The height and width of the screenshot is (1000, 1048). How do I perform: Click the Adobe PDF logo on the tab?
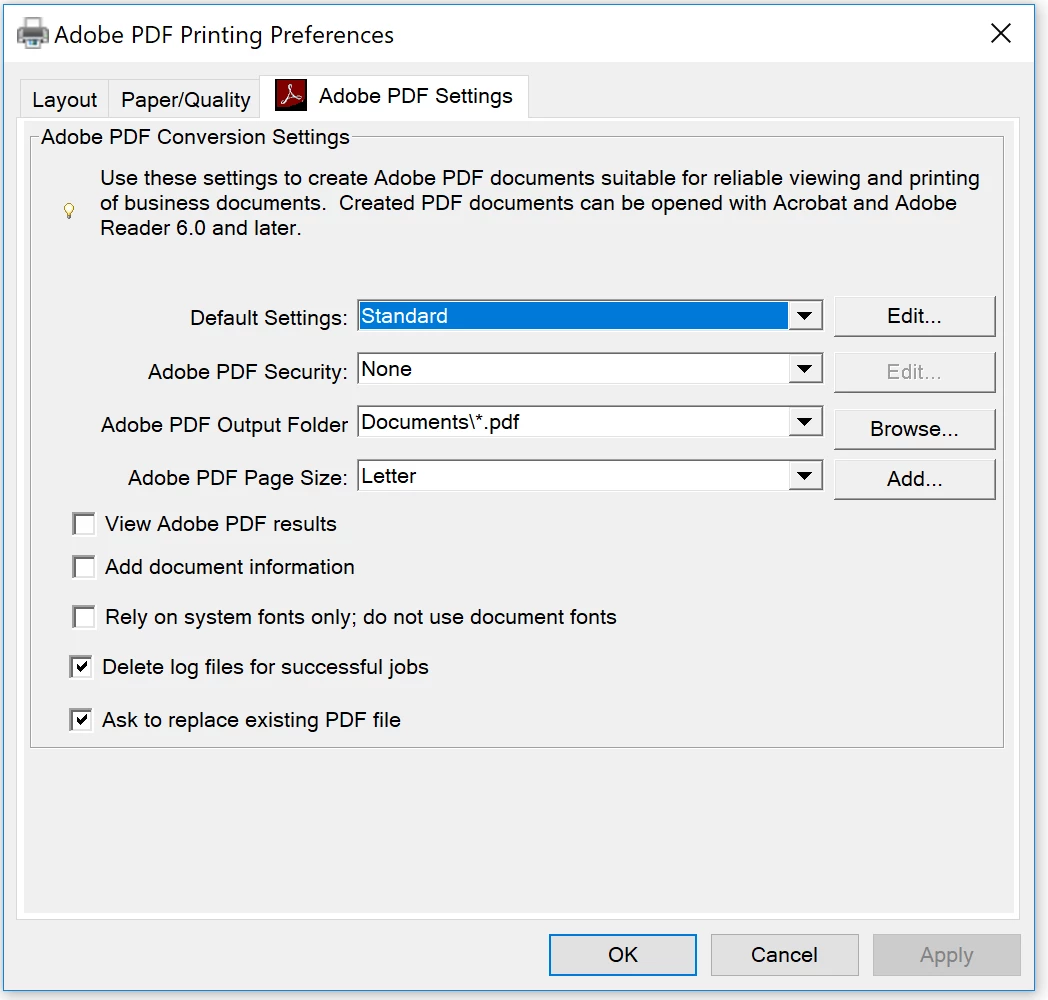[291, 95]
